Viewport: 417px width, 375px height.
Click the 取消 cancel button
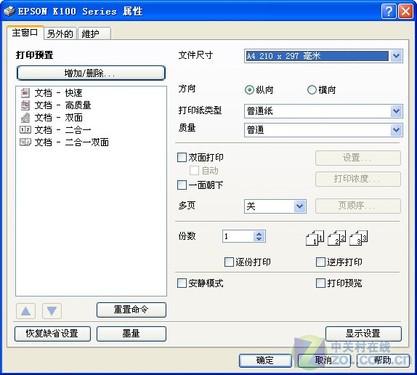pos(324,361)
